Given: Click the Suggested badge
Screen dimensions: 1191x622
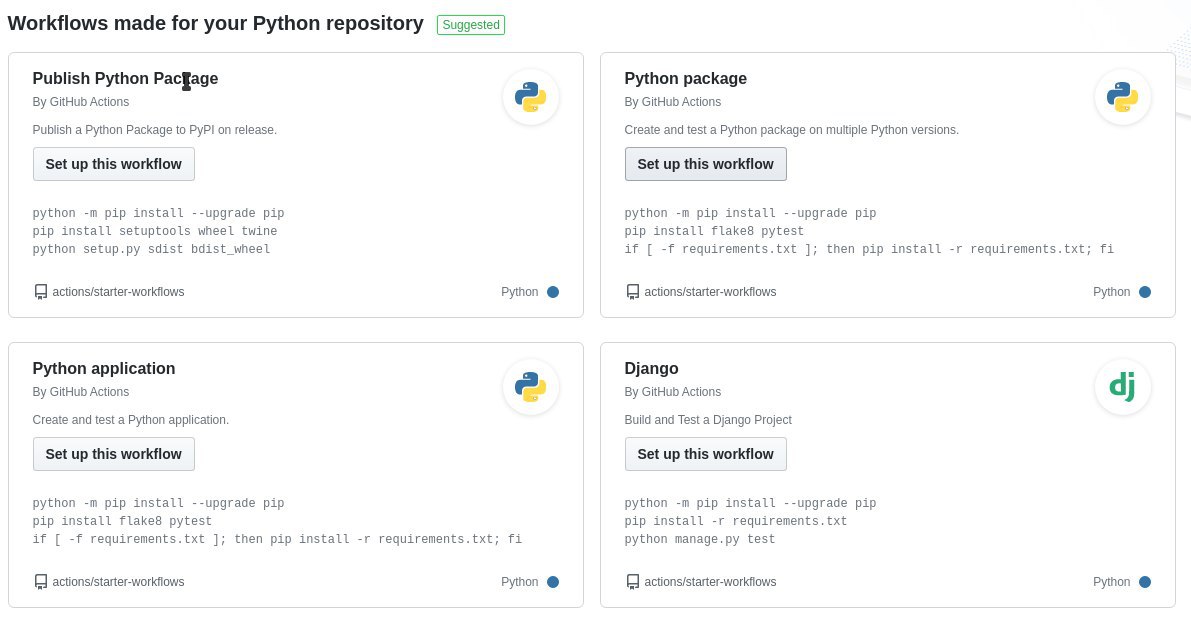Looking at the screenshot, I should [471, 25].
